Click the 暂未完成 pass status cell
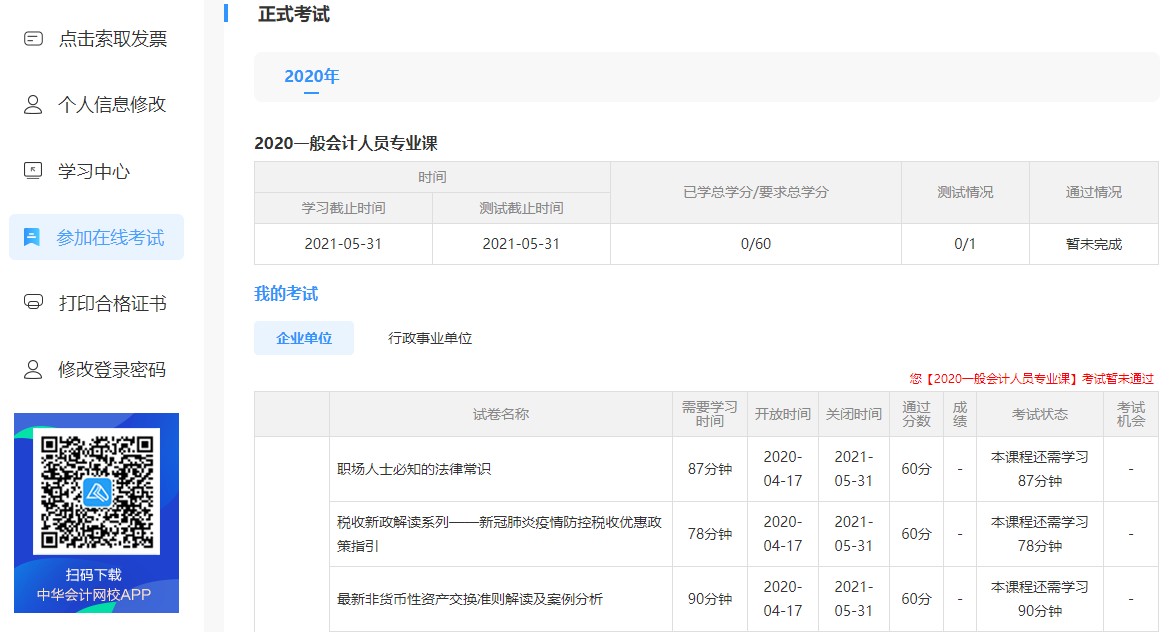The image size is (1175, 632). coord(1094,242)
